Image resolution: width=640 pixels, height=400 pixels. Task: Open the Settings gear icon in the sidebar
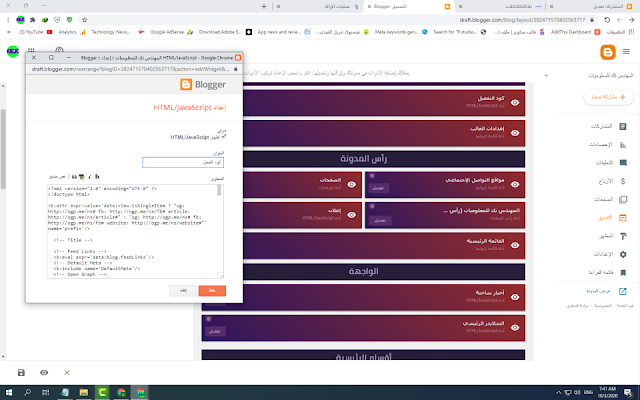point(623,254)
